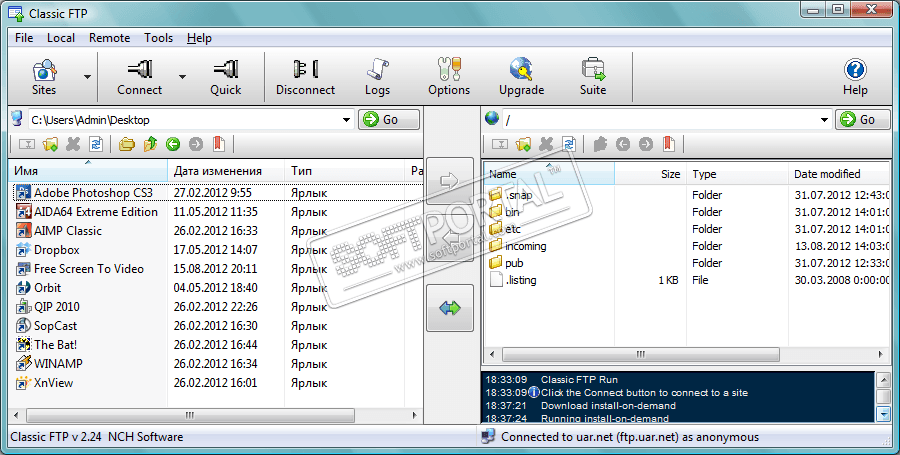Screen dimensions: 900x455
Task: Open the Local menu
Action: (x=61, y=38)
